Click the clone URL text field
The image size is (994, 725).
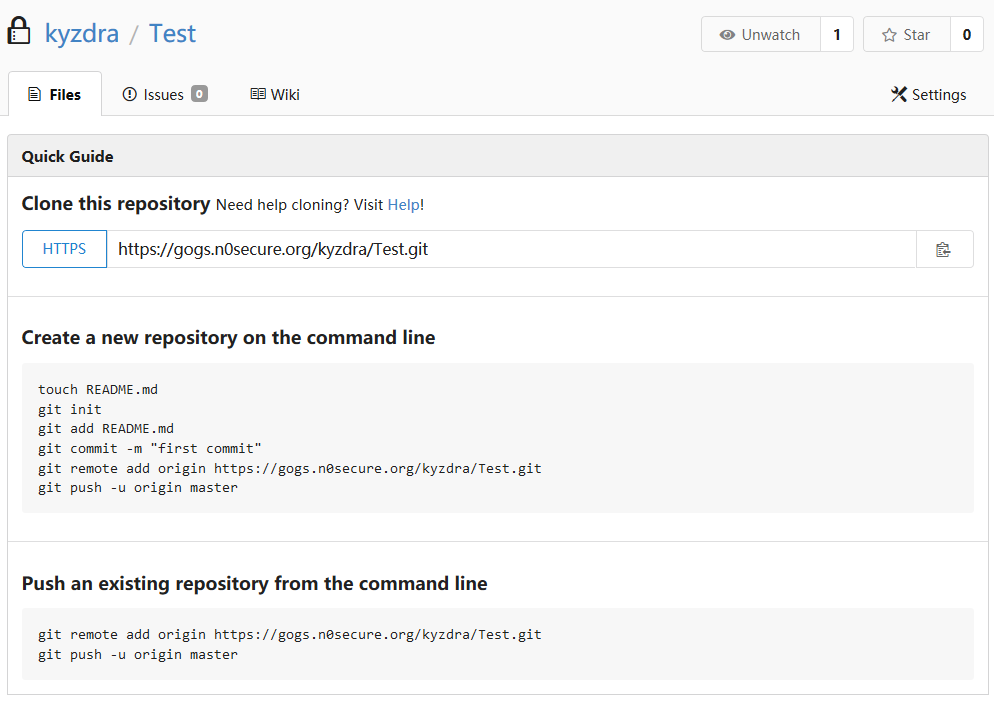coord(511,249)
